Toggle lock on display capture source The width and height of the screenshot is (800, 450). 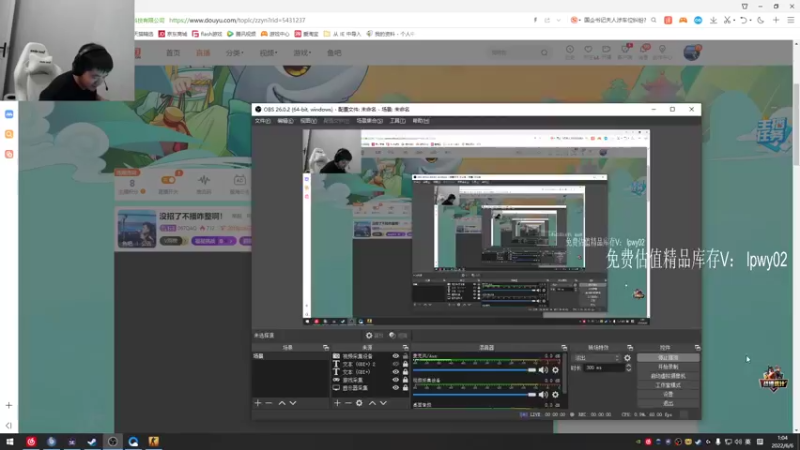[x=406, y=388]
